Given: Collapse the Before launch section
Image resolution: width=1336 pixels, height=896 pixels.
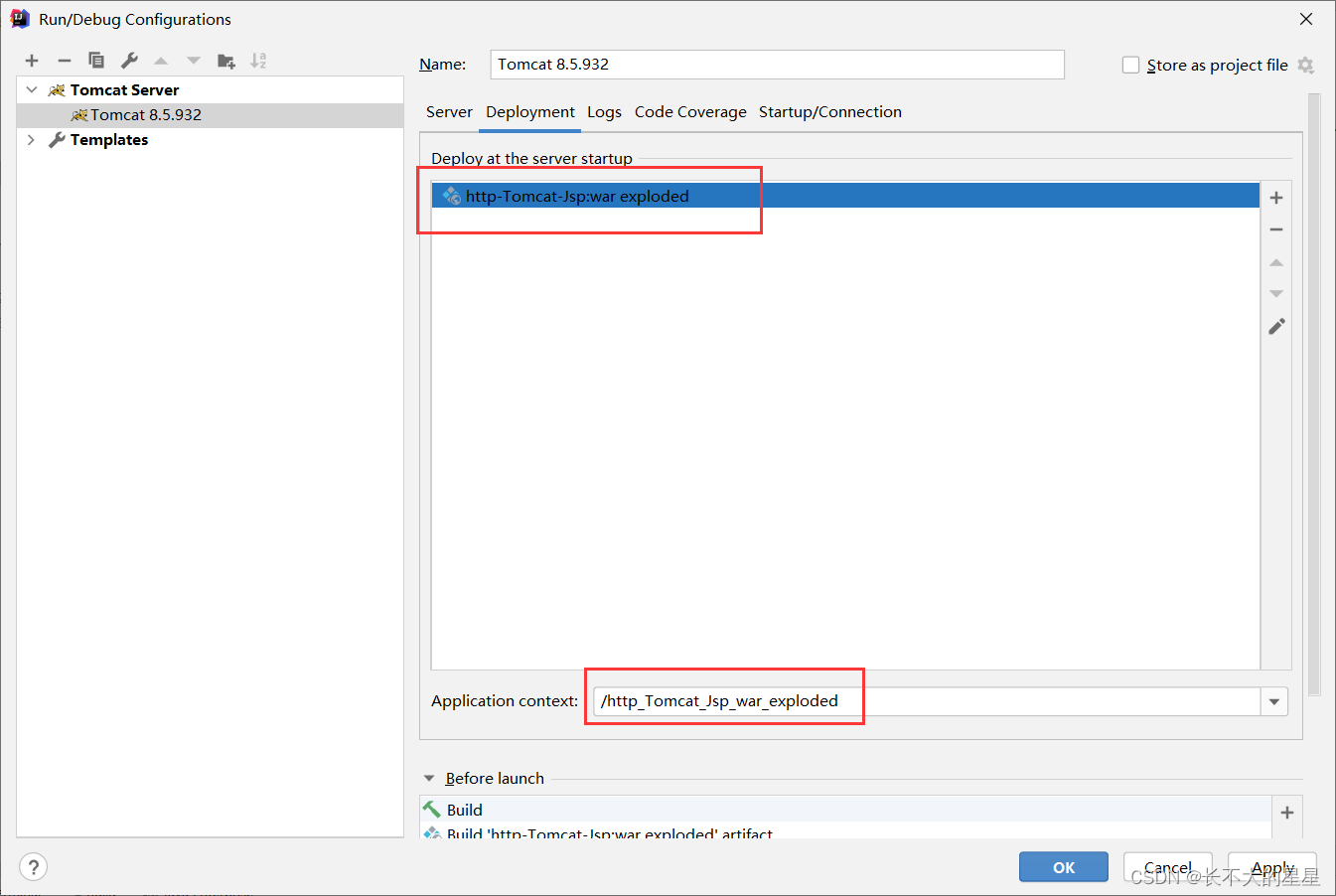Looking at the screenshot, I should click(429, 779).
